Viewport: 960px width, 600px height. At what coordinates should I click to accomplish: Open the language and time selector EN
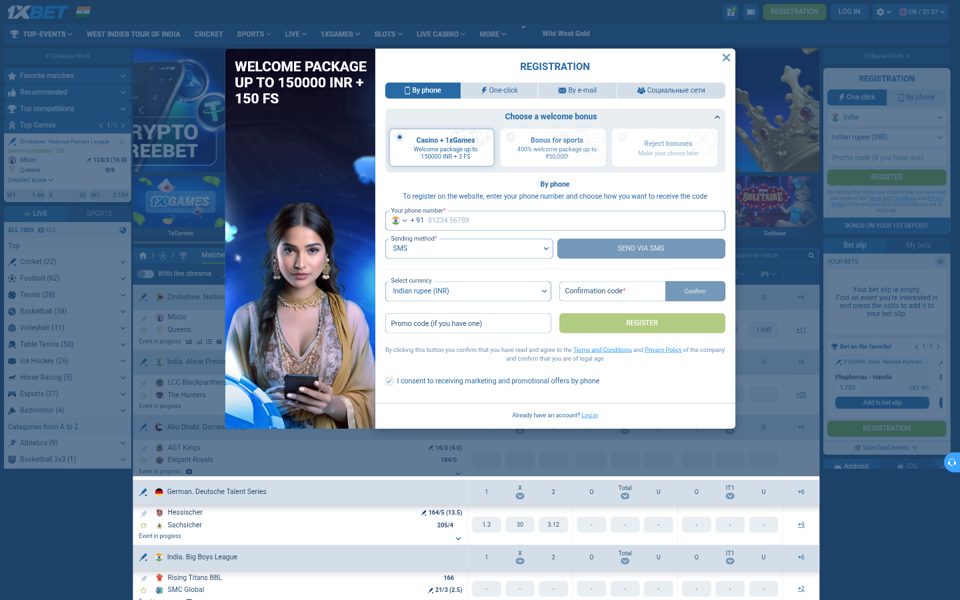(922, 12)
